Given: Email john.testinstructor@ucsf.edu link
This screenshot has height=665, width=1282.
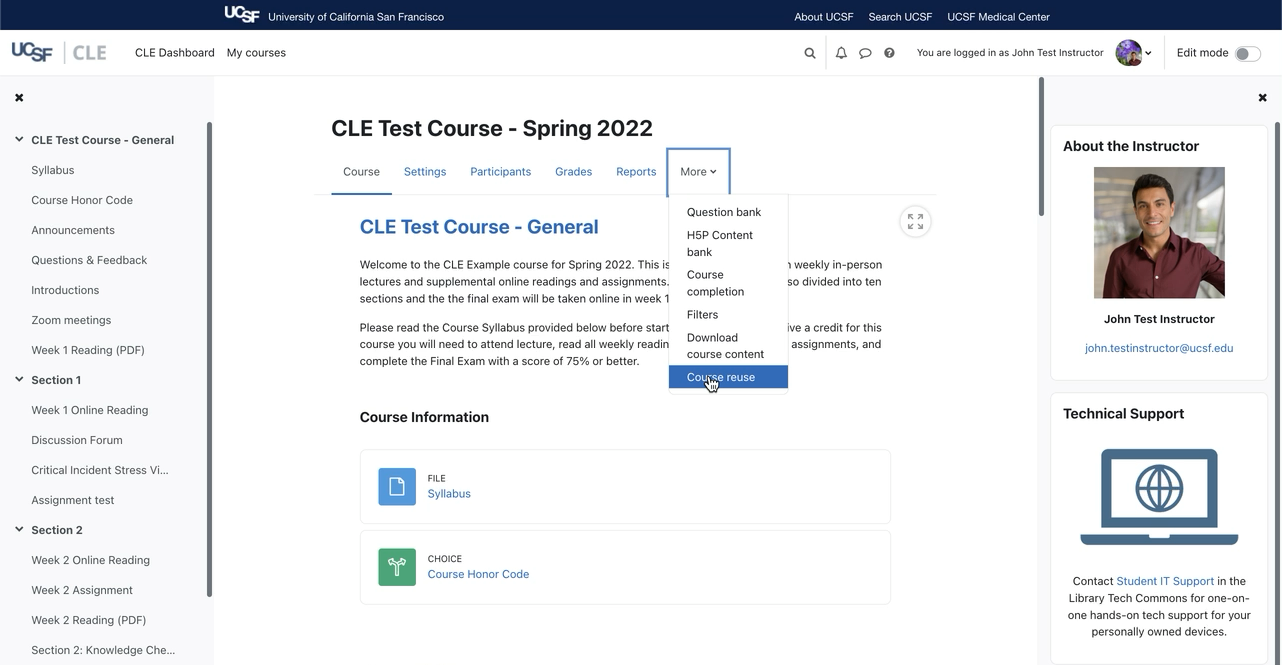Looking at the screenshot, I should pos(1159,348).
